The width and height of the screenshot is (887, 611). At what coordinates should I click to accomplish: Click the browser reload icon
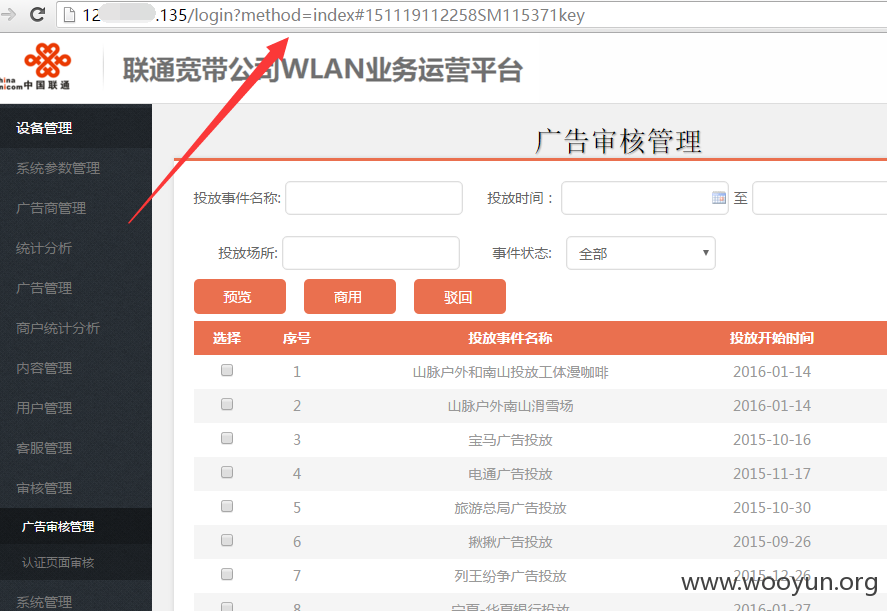(37, 14)
